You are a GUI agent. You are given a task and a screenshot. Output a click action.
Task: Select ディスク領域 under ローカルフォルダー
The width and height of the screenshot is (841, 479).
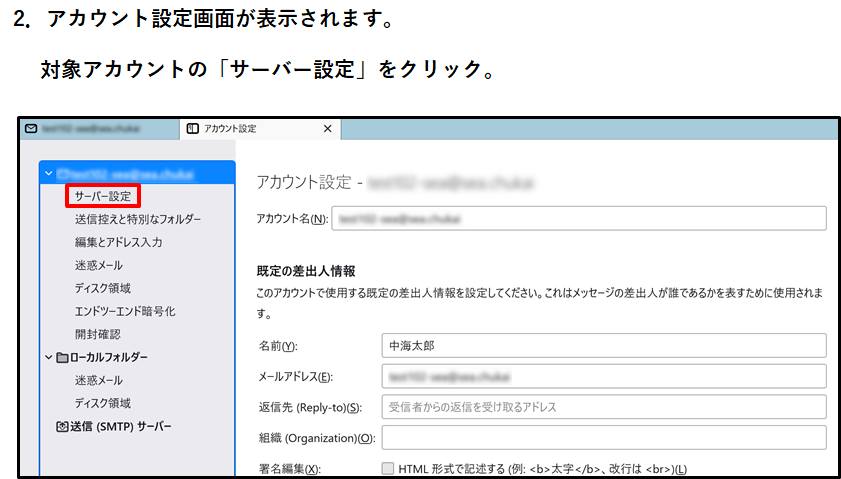[x=102, y=403]
